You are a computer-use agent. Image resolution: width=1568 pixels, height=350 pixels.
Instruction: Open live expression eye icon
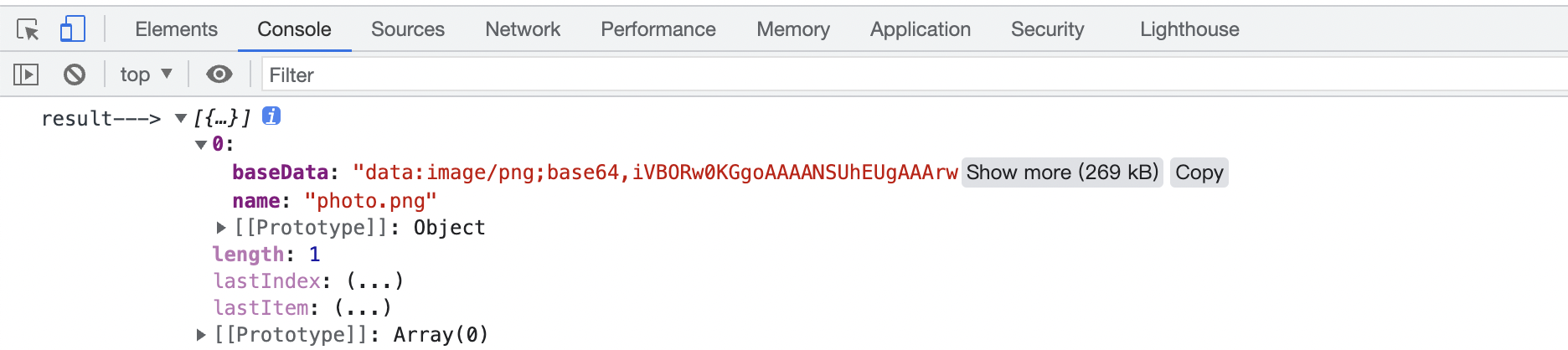(x=219, y=75)
